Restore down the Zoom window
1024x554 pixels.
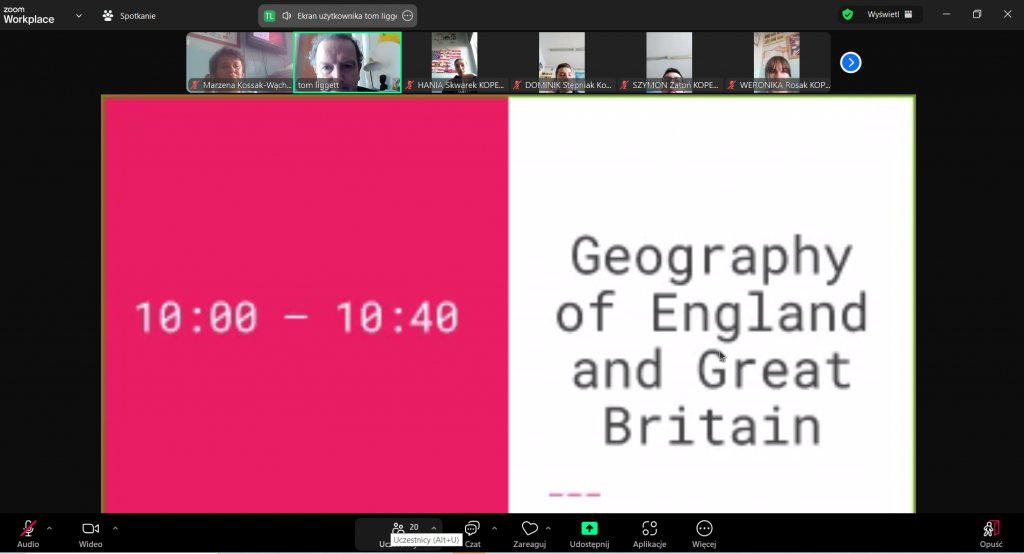(977, 14)
